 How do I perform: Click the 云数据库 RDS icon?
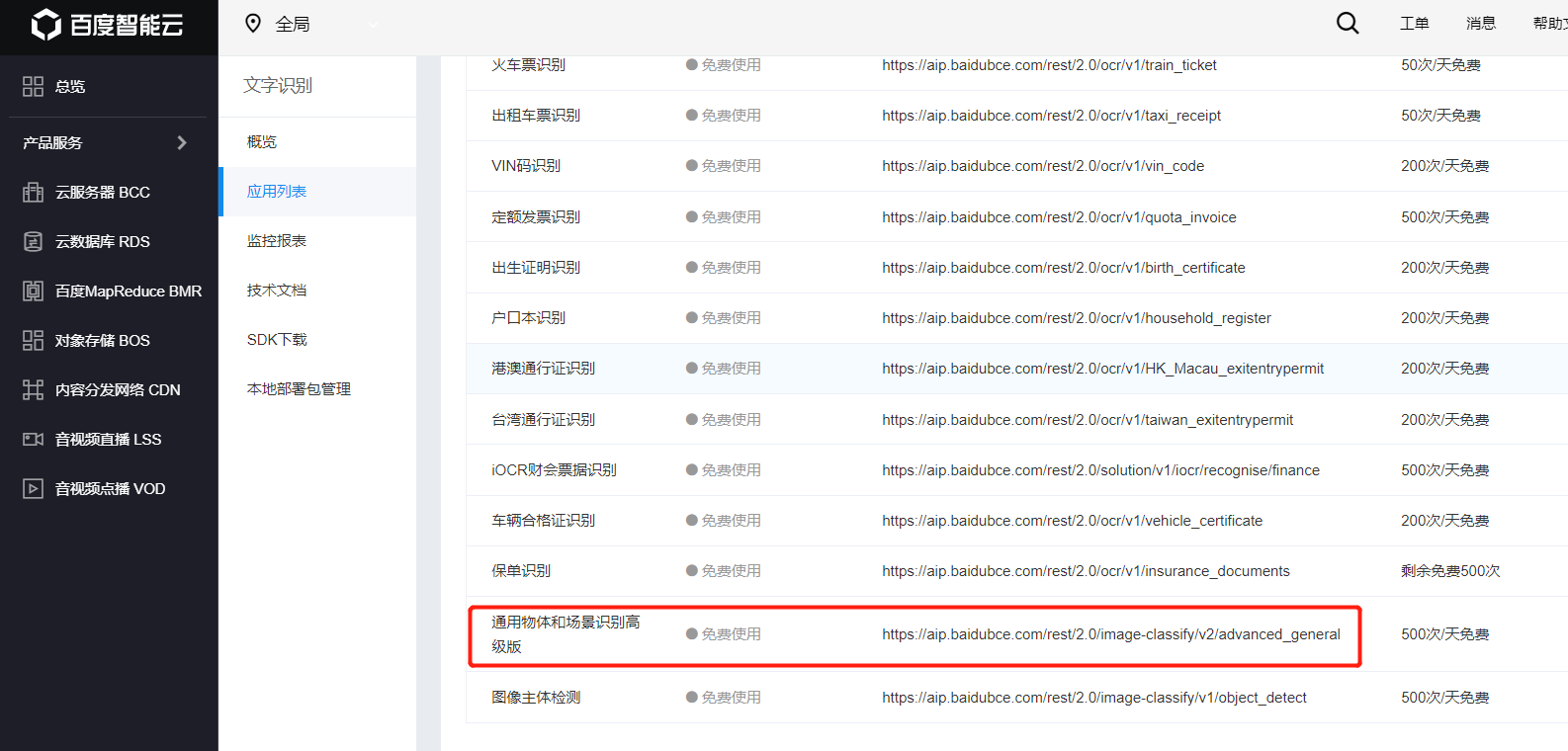tap(33, 241)
